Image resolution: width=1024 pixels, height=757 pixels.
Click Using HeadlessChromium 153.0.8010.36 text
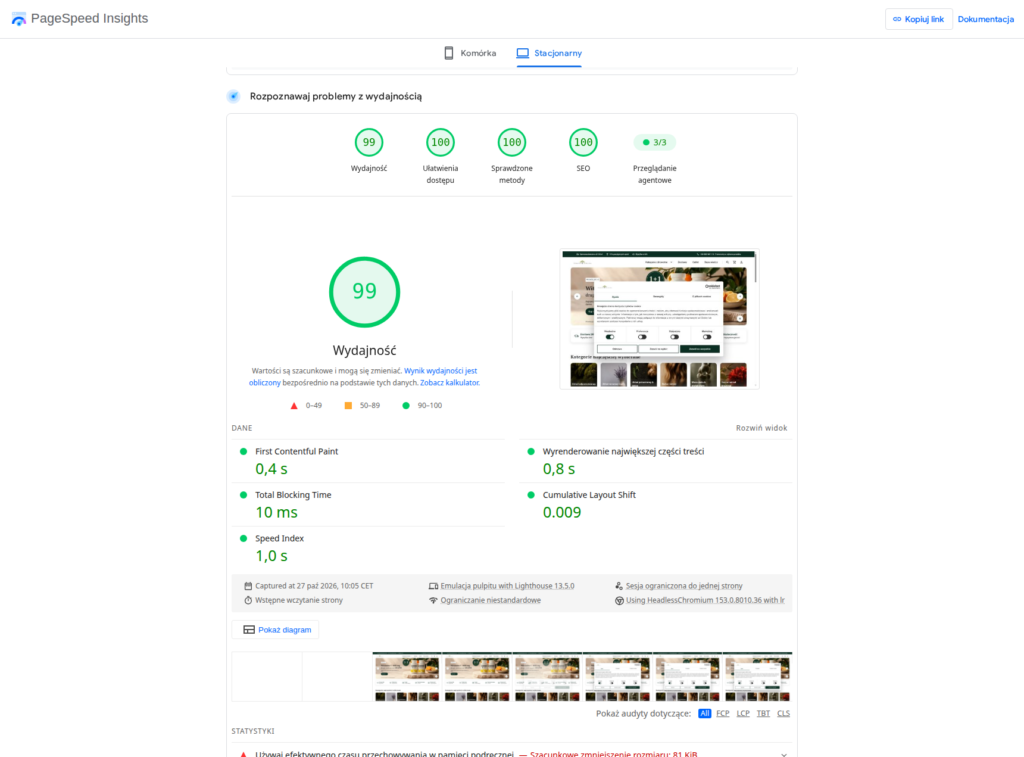[705, 600]
